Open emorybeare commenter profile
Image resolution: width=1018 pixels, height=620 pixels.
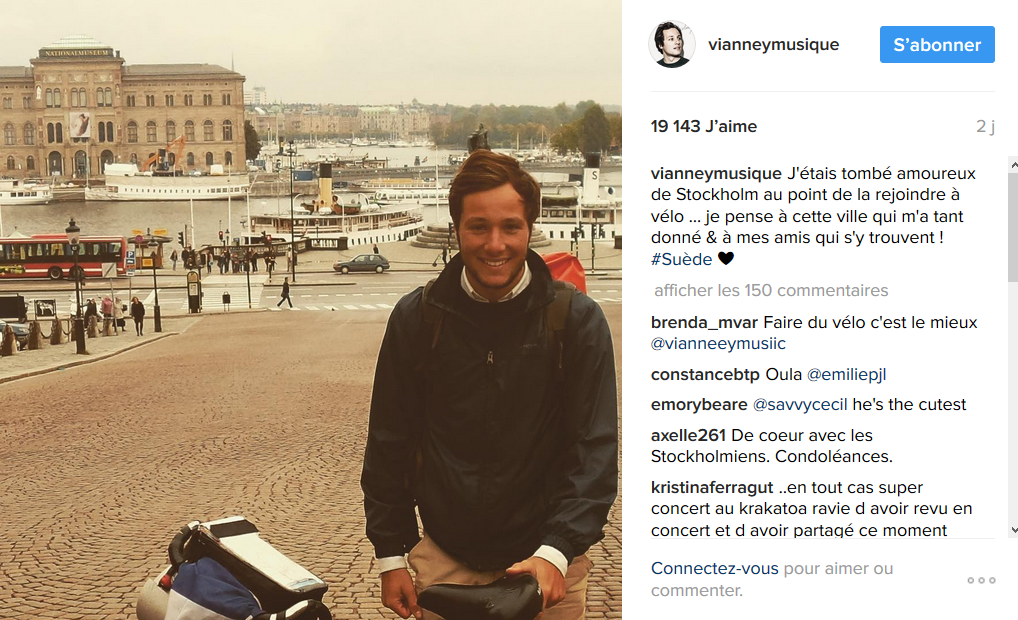[699, 404]
